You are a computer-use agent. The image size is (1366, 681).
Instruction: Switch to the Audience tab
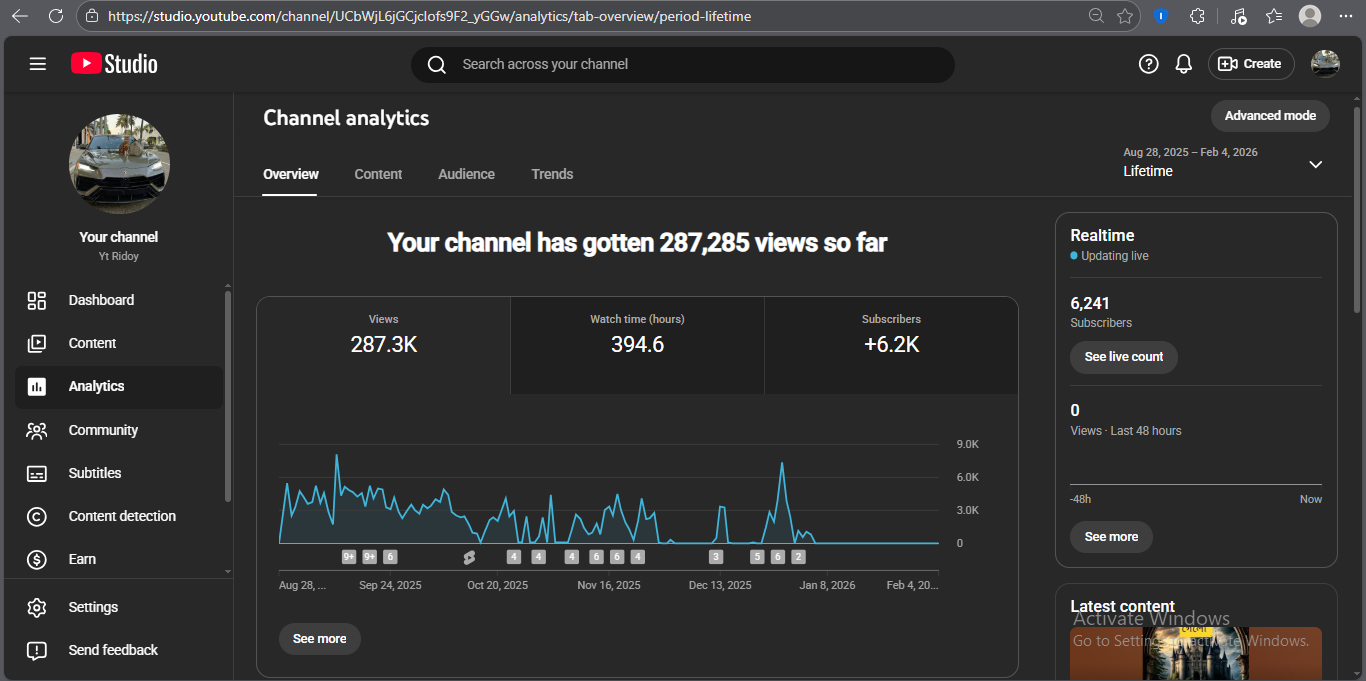[466, 174]
